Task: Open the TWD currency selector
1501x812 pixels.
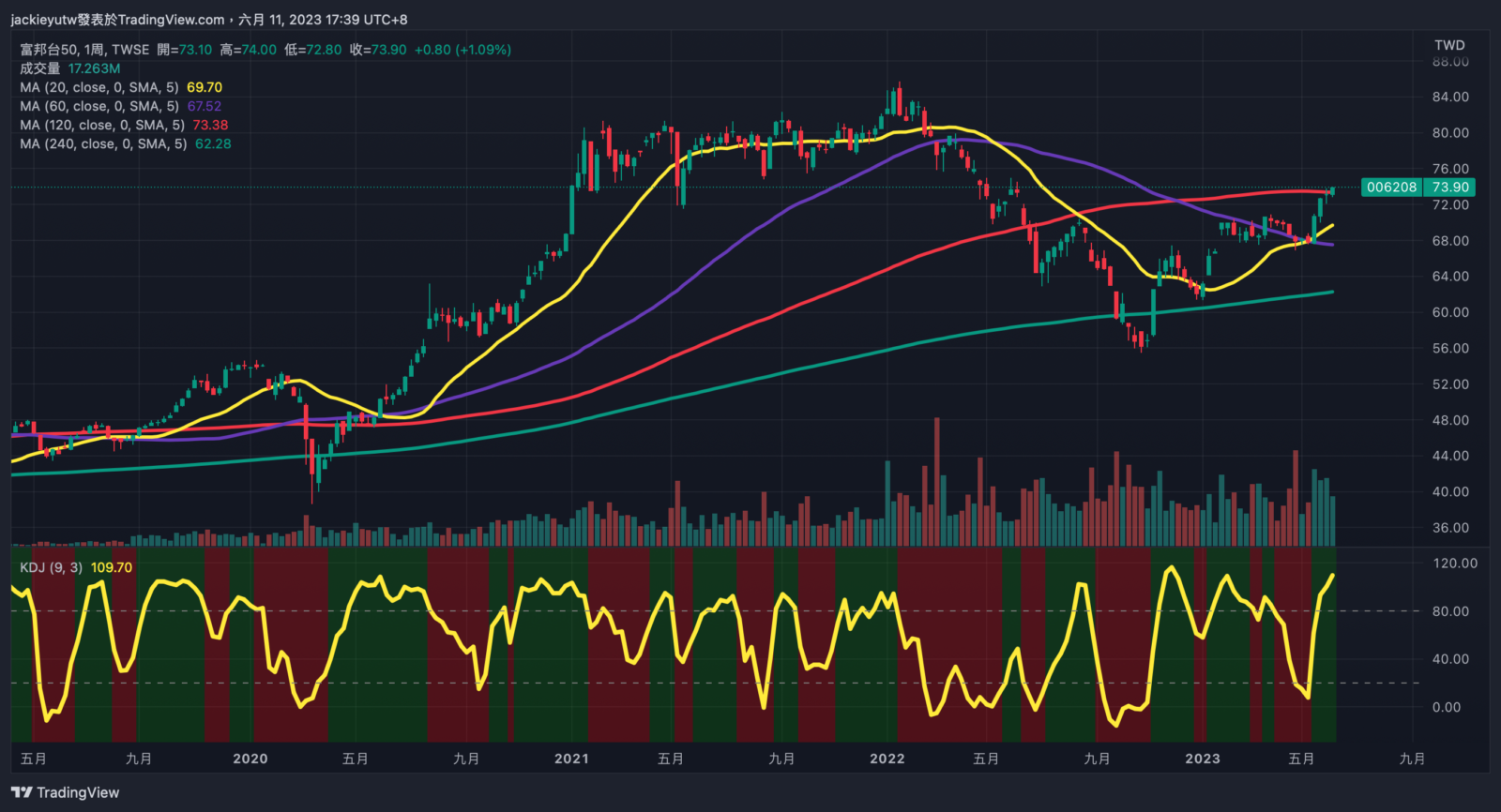Action: [1448, 45]
